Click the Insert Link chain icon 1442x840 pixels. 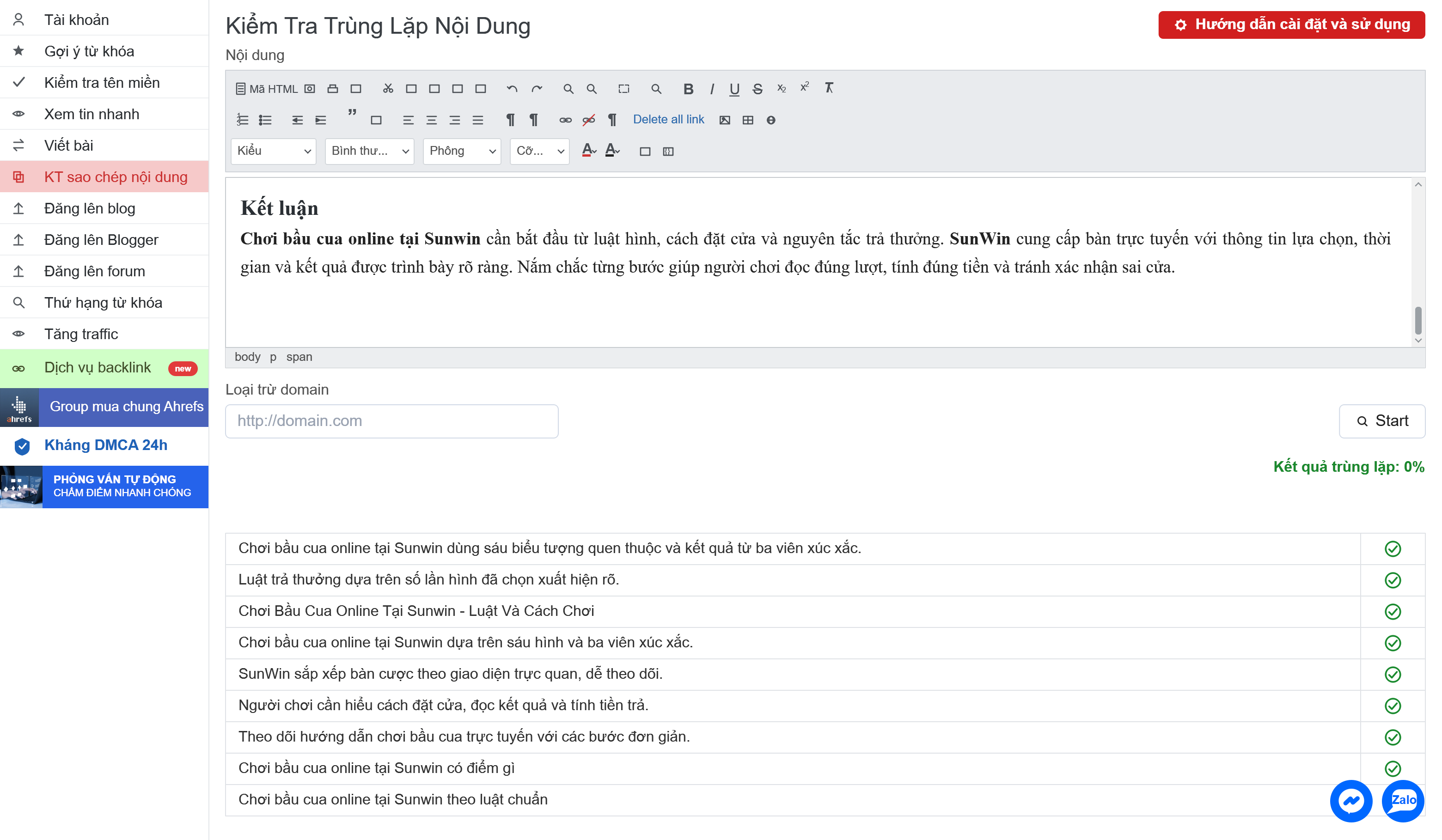565,120
